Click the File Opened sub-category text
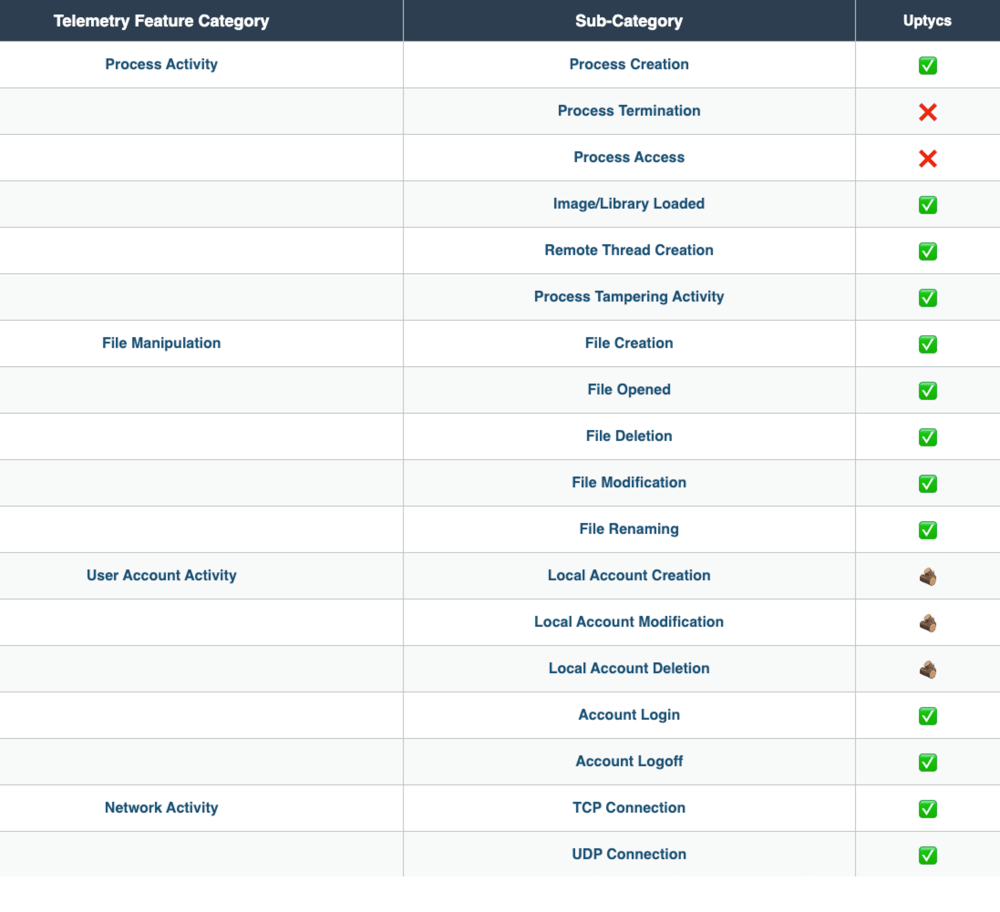 [629, 390]
